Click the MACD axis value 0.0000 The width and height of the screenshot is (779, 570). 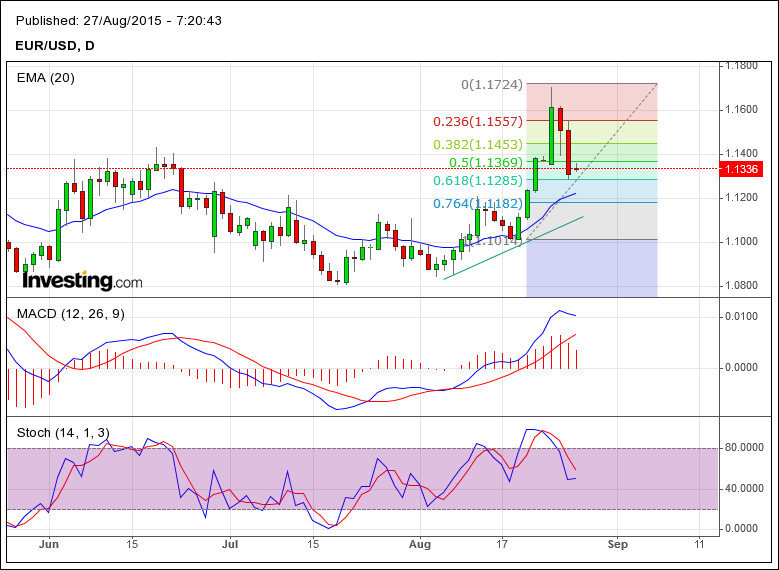click(741, 368)
